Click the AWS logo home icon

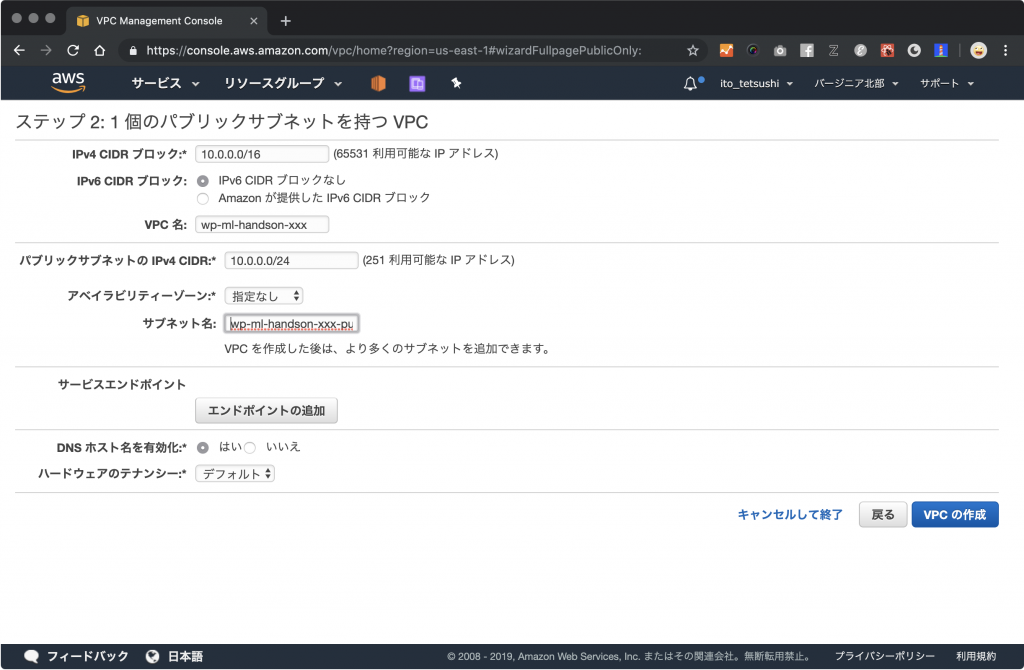tap(68, 83)
